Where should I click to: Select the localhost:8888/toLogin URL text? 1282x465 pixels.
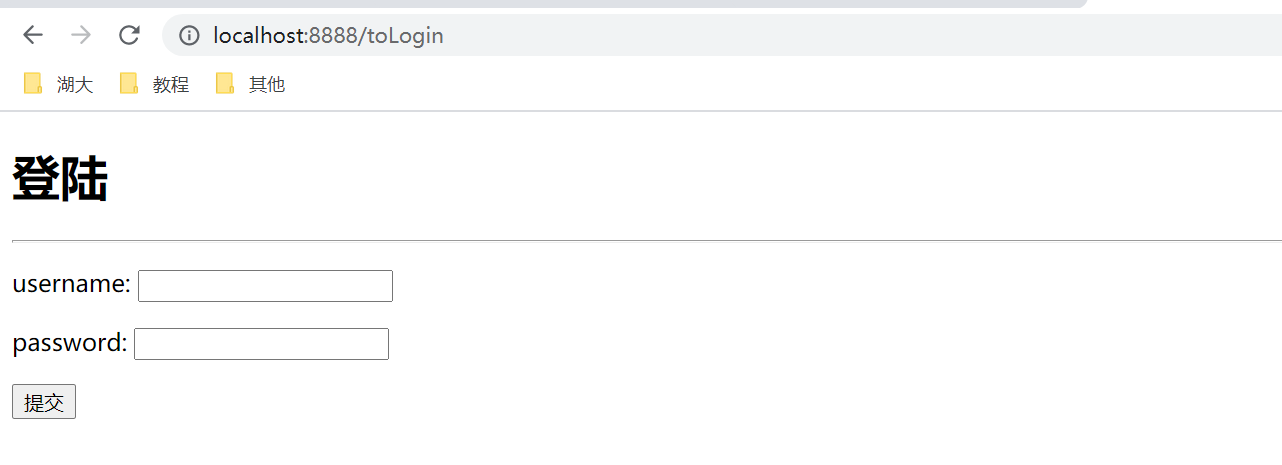pos(328,36)
